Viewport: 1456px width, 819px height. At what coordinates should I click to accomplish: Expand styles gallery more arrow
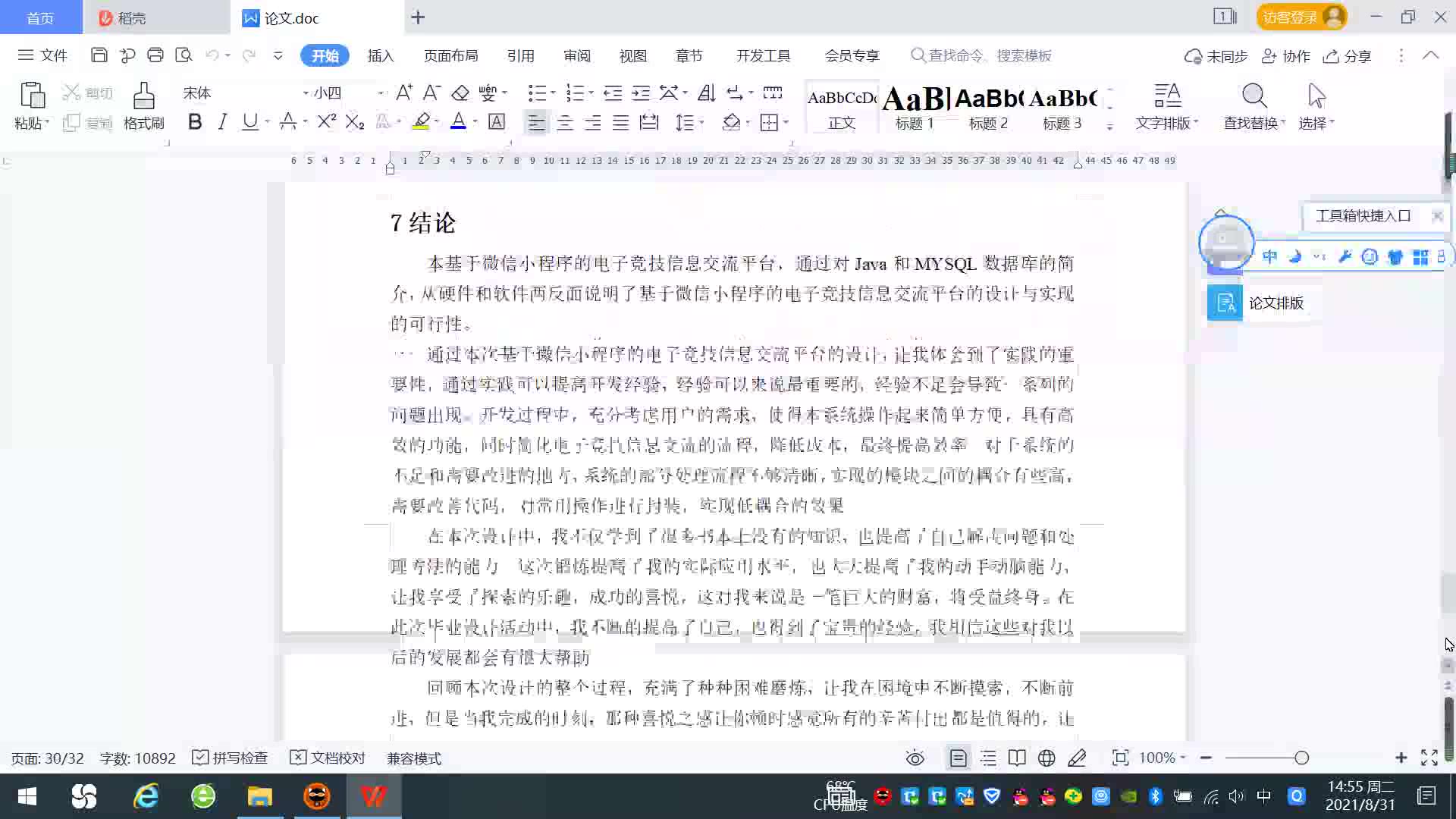(x=1109, y=127)
